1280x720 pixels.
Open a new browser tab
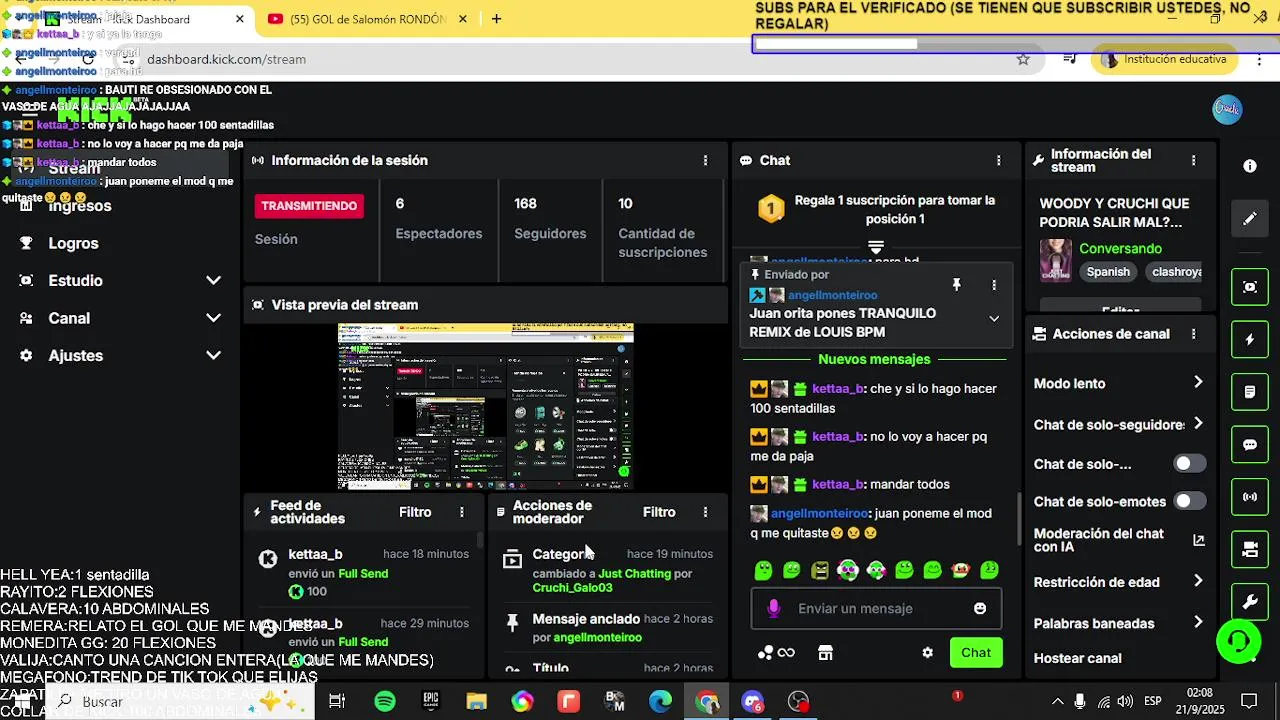496,19
